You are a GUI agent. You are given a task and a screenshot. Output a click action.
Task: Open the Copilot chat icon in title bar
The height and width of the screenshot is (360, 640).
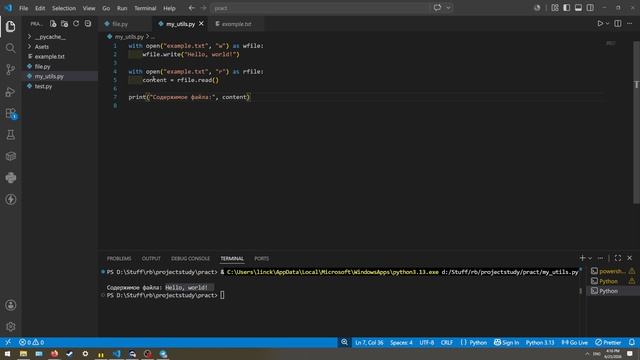(437, 8)
